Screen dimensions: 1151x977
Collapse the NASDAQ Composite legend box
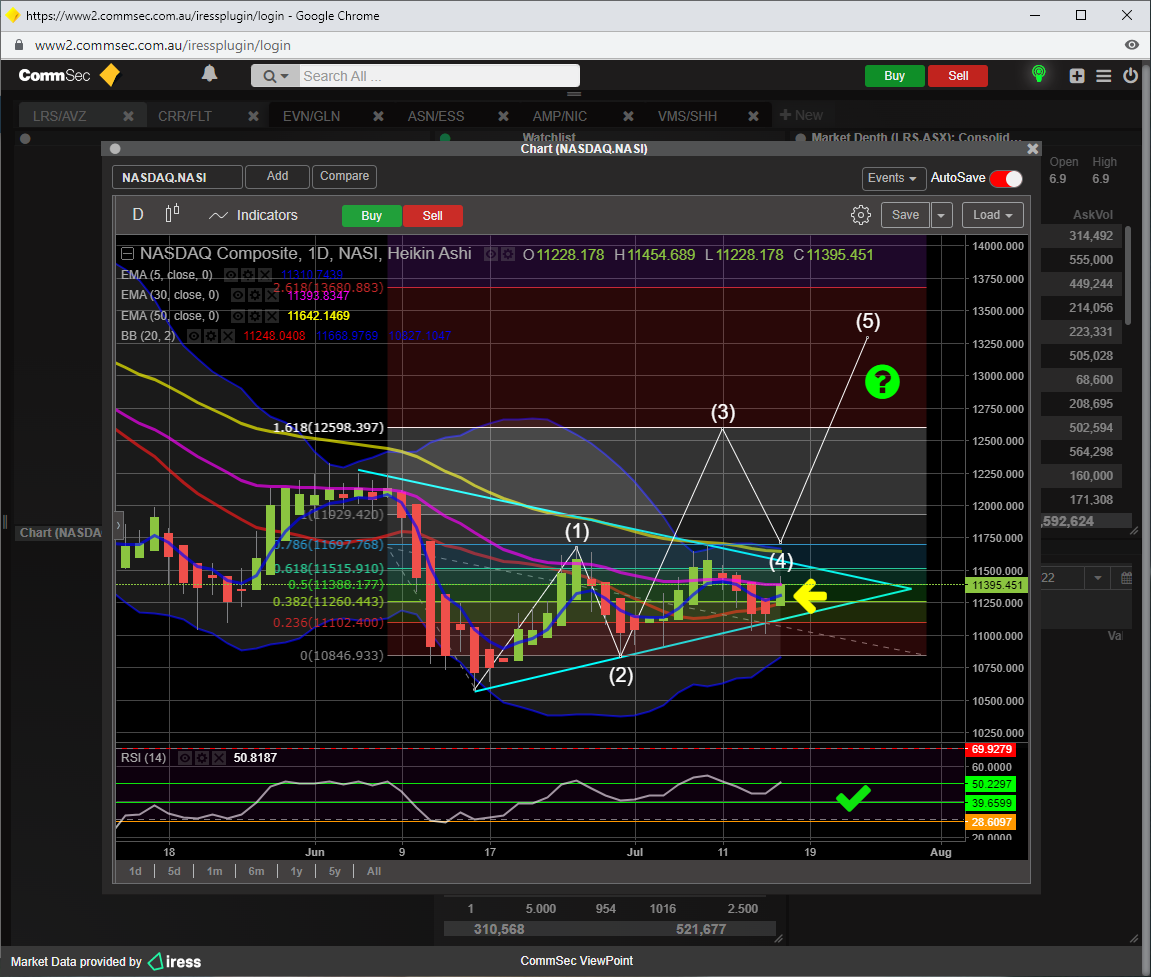pyautogui.click(x=127, y=254)
